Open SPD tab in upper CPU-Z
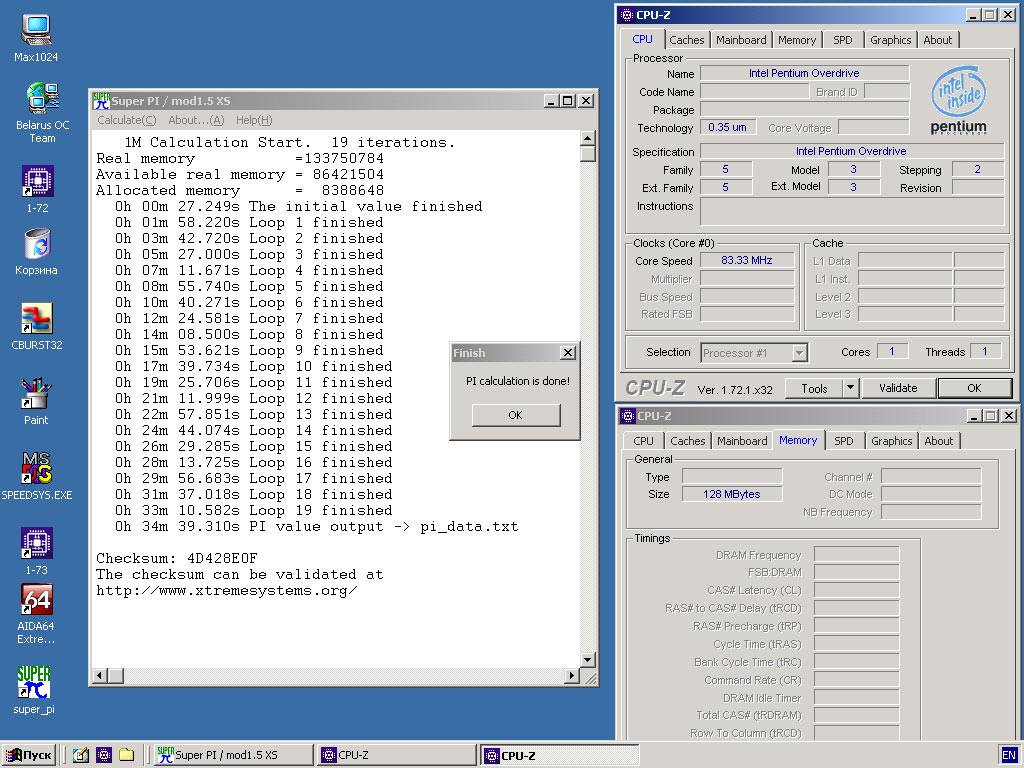This screenshot has height=768, width=1024. tap(842, 40)
